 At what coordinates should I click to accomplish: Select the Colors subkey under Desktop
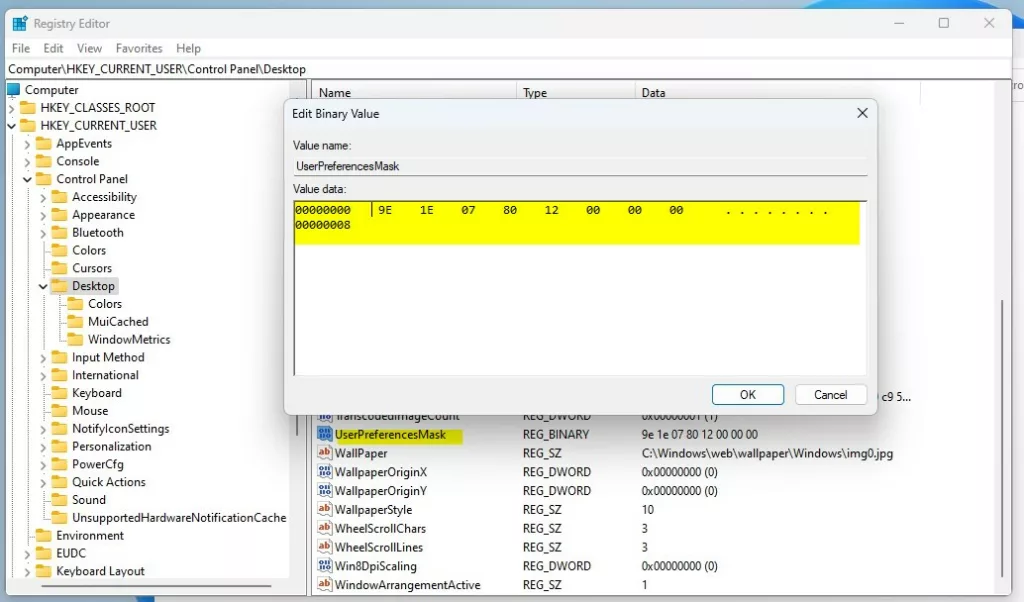[x=104, y=304]
